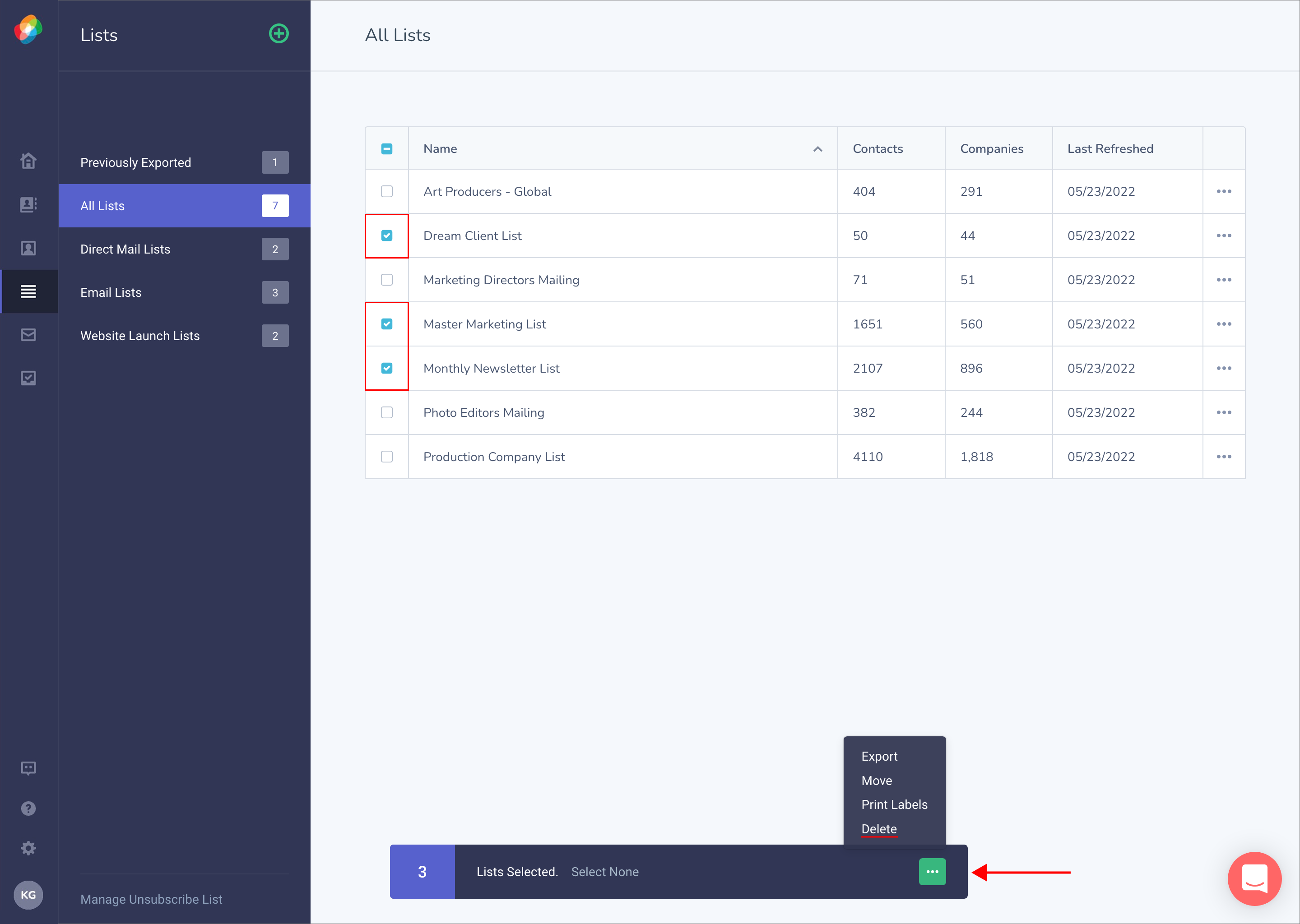Open the chat support bubble button

(1254, 878)
